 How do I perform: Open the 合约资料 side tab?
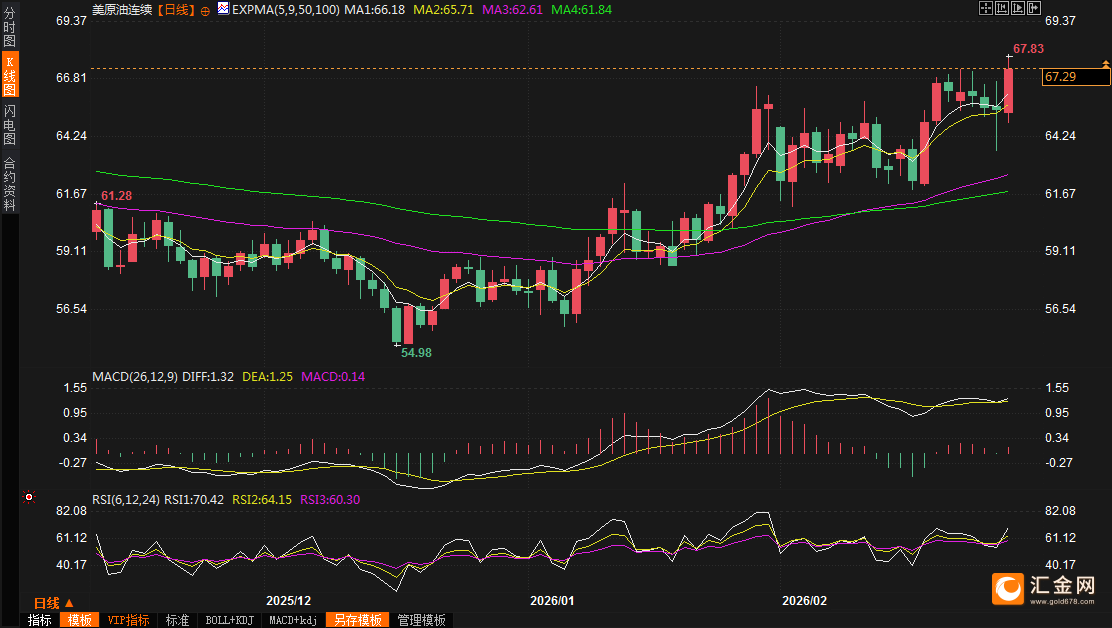pos(10,183)
